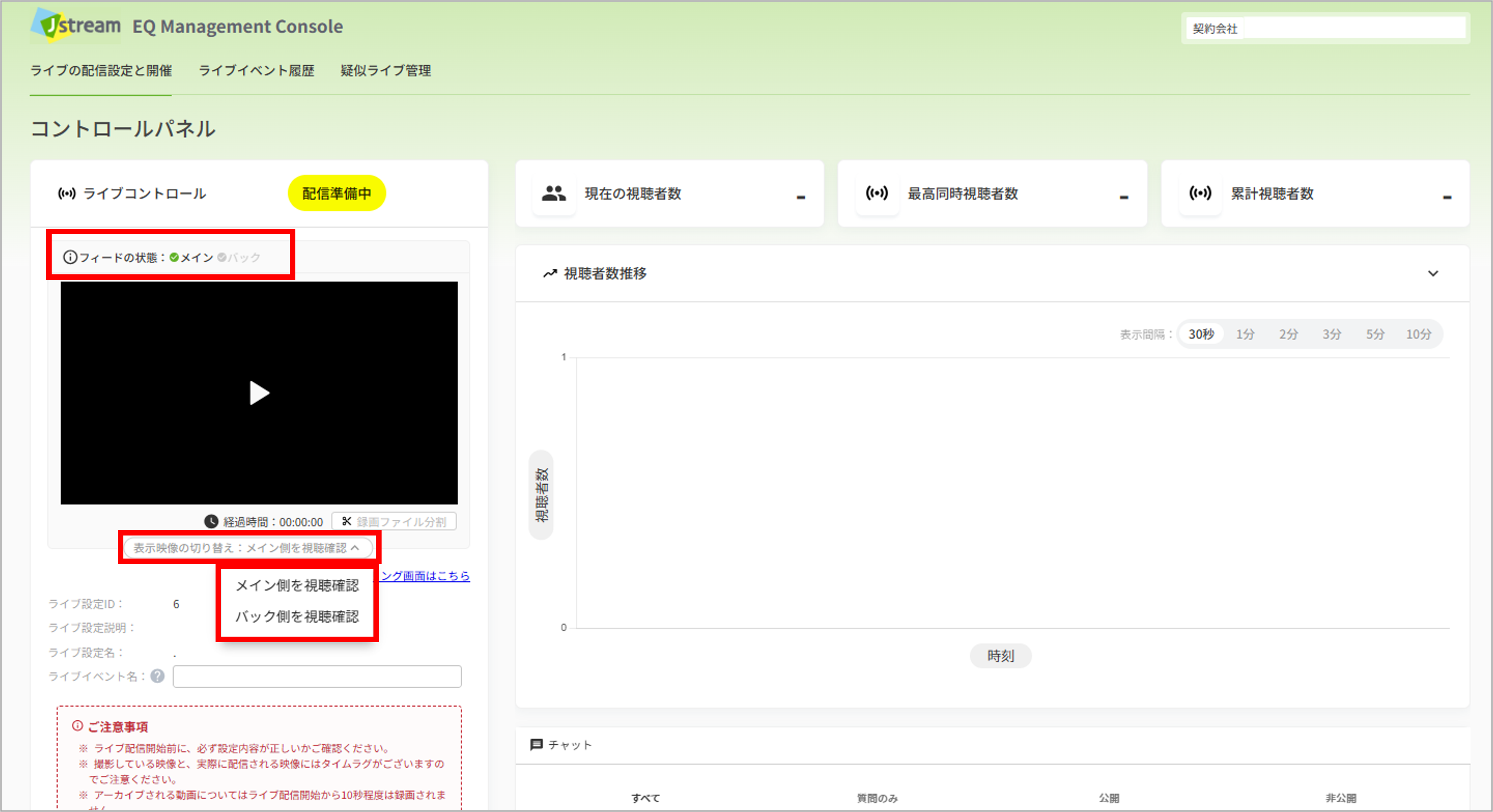Set display interval to 10分

pos(1418,334)
